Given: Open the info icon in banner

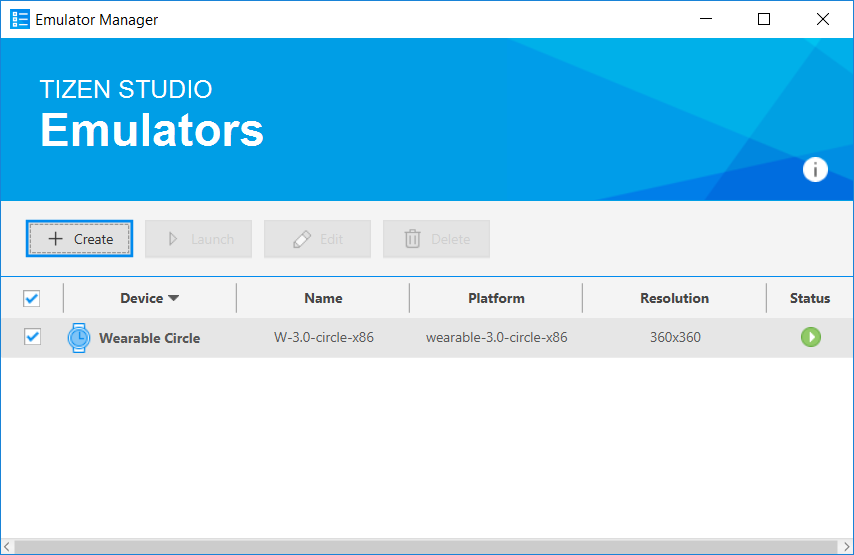Looking at the screenshot, I should click(x=815, y=170).
